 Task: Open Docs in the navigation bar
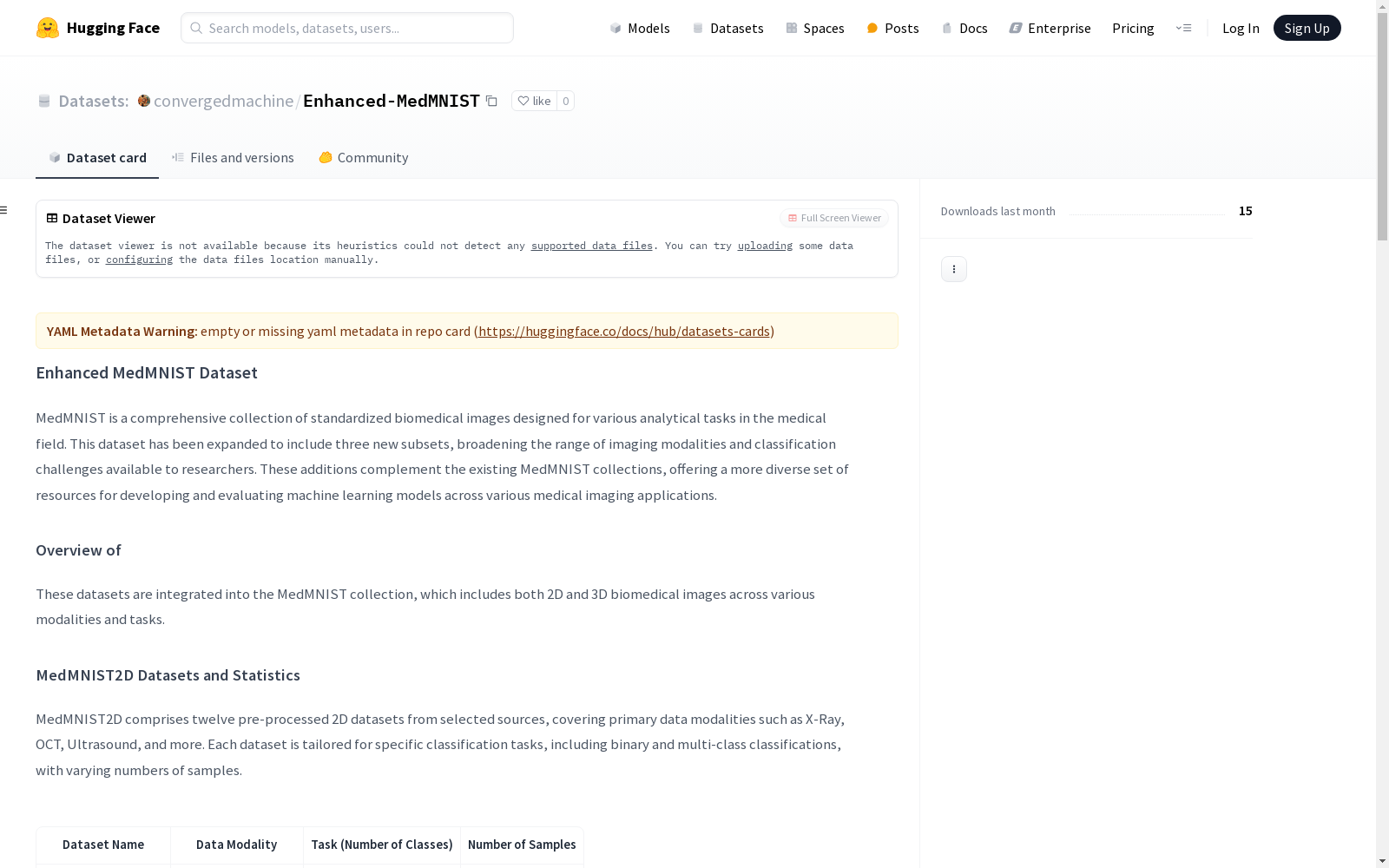point(964,28)
